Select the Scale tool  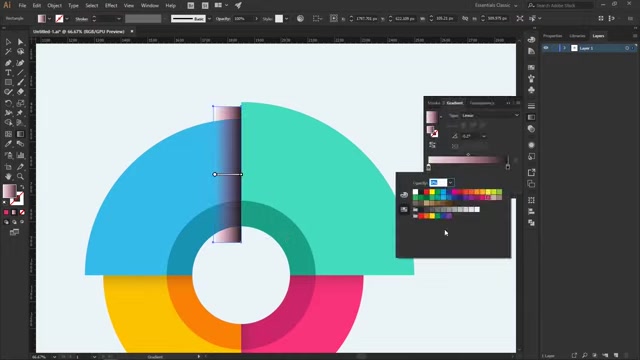point(20,103)
